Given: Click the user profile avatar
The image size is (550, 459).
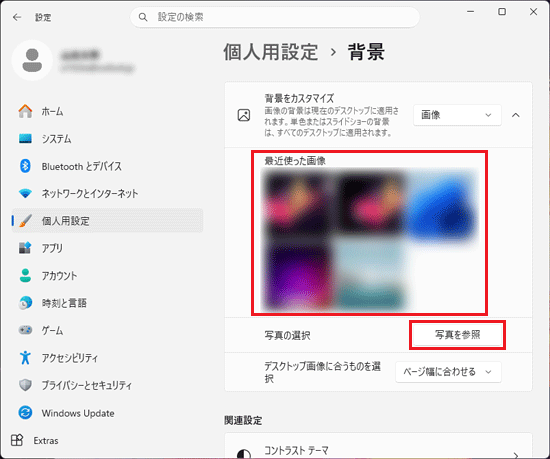Looking at the screenshot, I should coord(32,60).
